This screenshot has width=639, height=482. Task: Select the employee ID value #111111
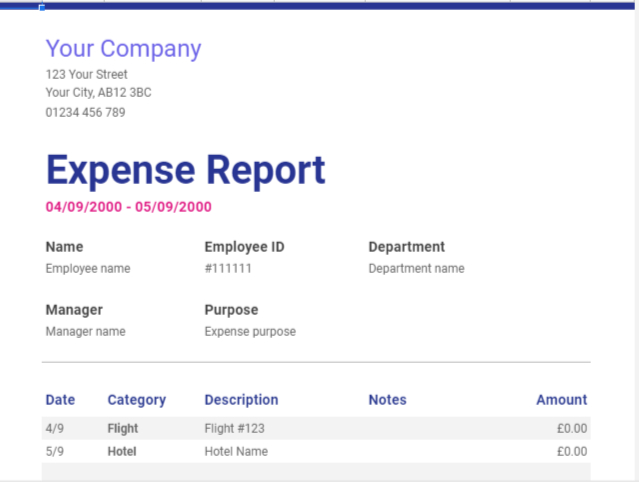point(228,269)
